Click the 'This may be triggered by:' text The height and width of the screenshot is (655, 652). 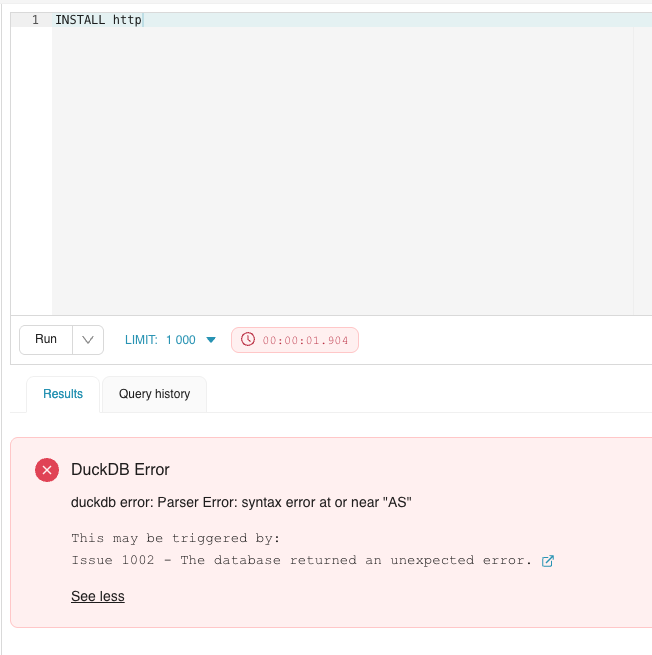[175, 538]
